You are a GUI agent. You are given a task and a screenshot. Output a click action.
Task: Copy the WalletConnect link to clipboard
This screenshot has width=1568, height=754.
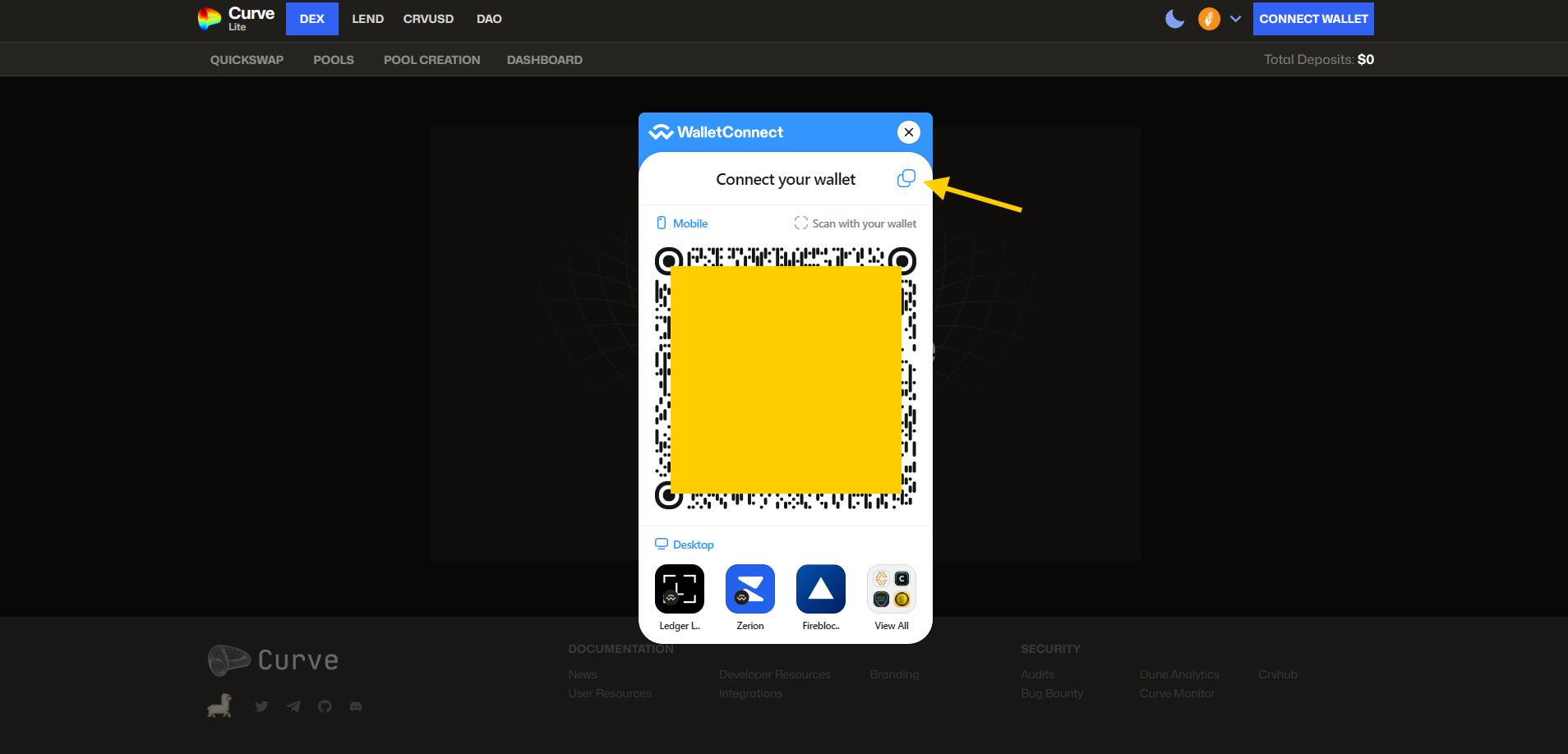pyautogui.click(x=906, y=178)
